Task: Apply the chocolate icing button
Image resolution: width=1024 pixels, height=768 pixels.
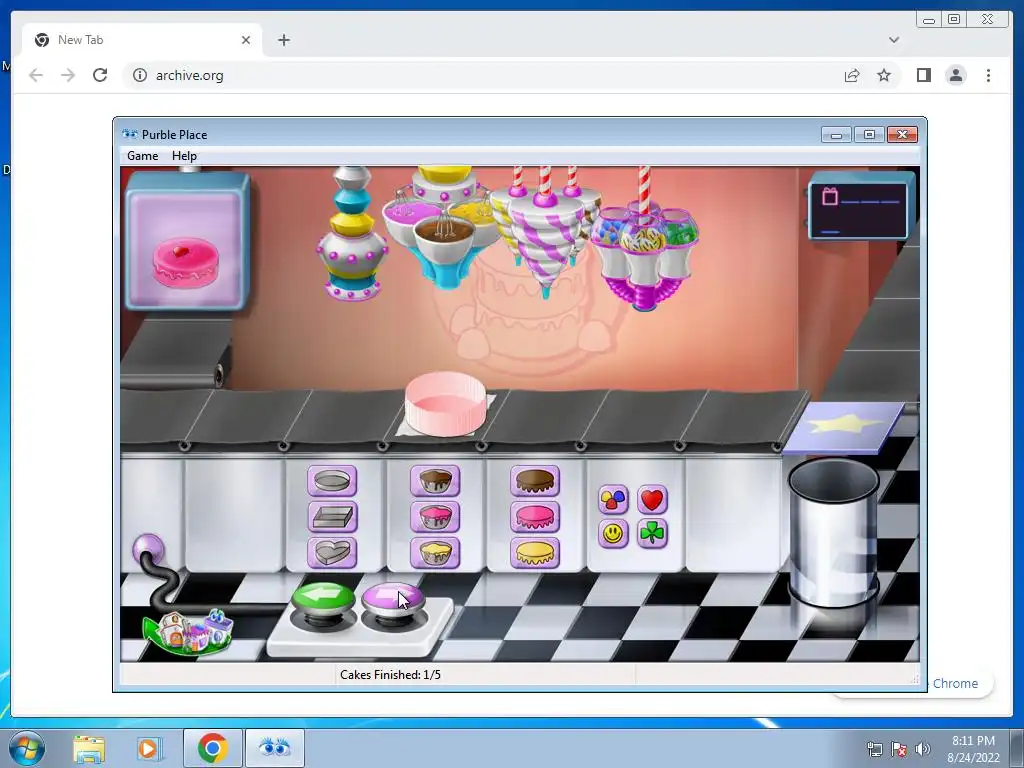Action: (x=535, y=481)
